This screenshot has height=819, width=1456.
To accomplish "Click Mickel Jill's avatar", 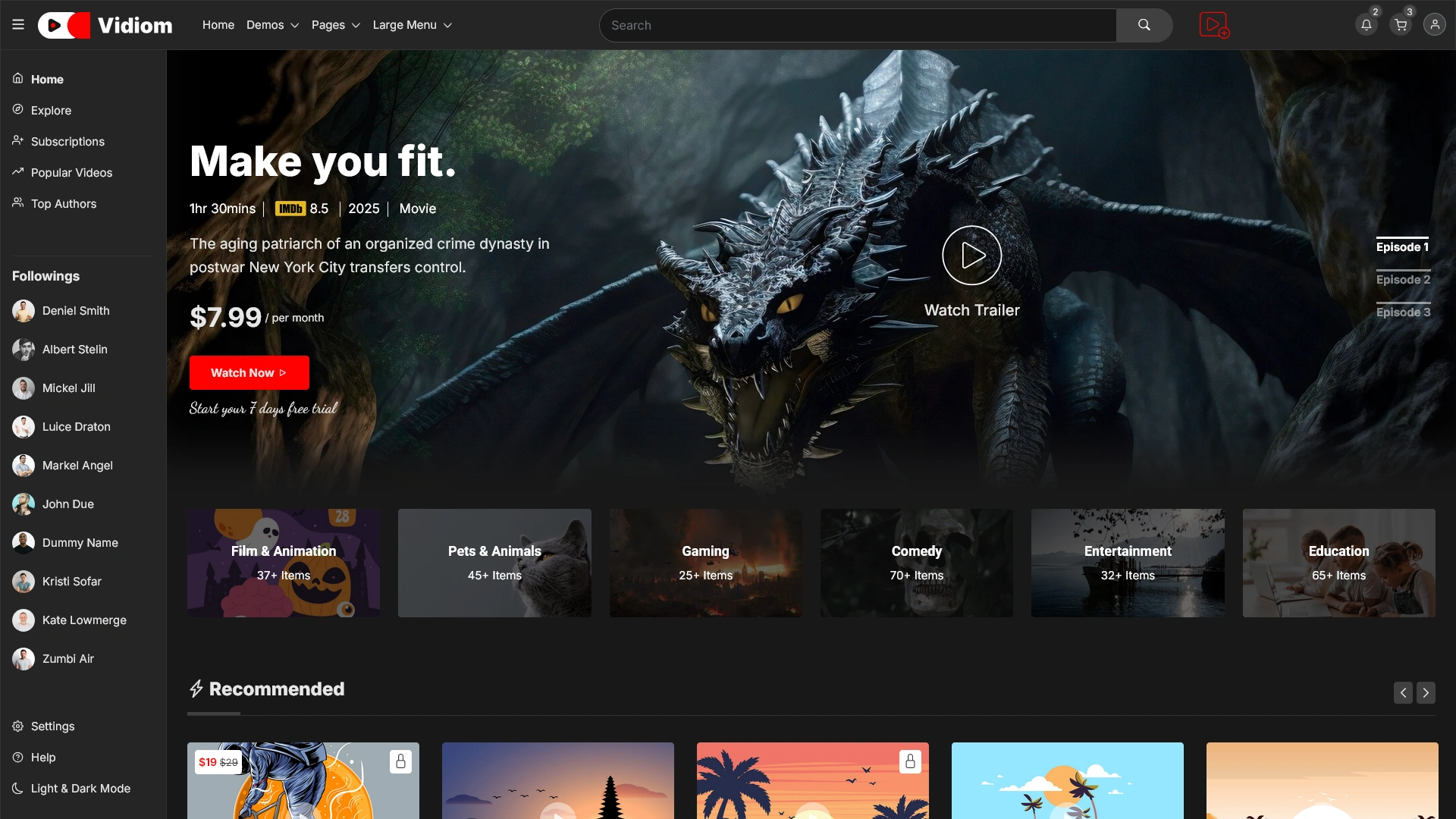I will pos(24,388).
